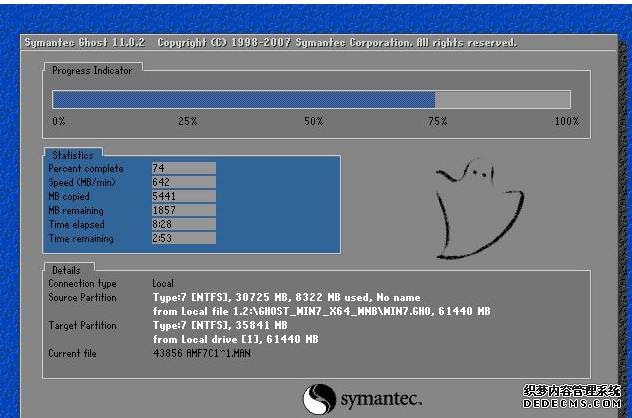632x418 pixels.
Task: Click the Time elapsed label
Action: pyautogui.click(x=77, y=225)
